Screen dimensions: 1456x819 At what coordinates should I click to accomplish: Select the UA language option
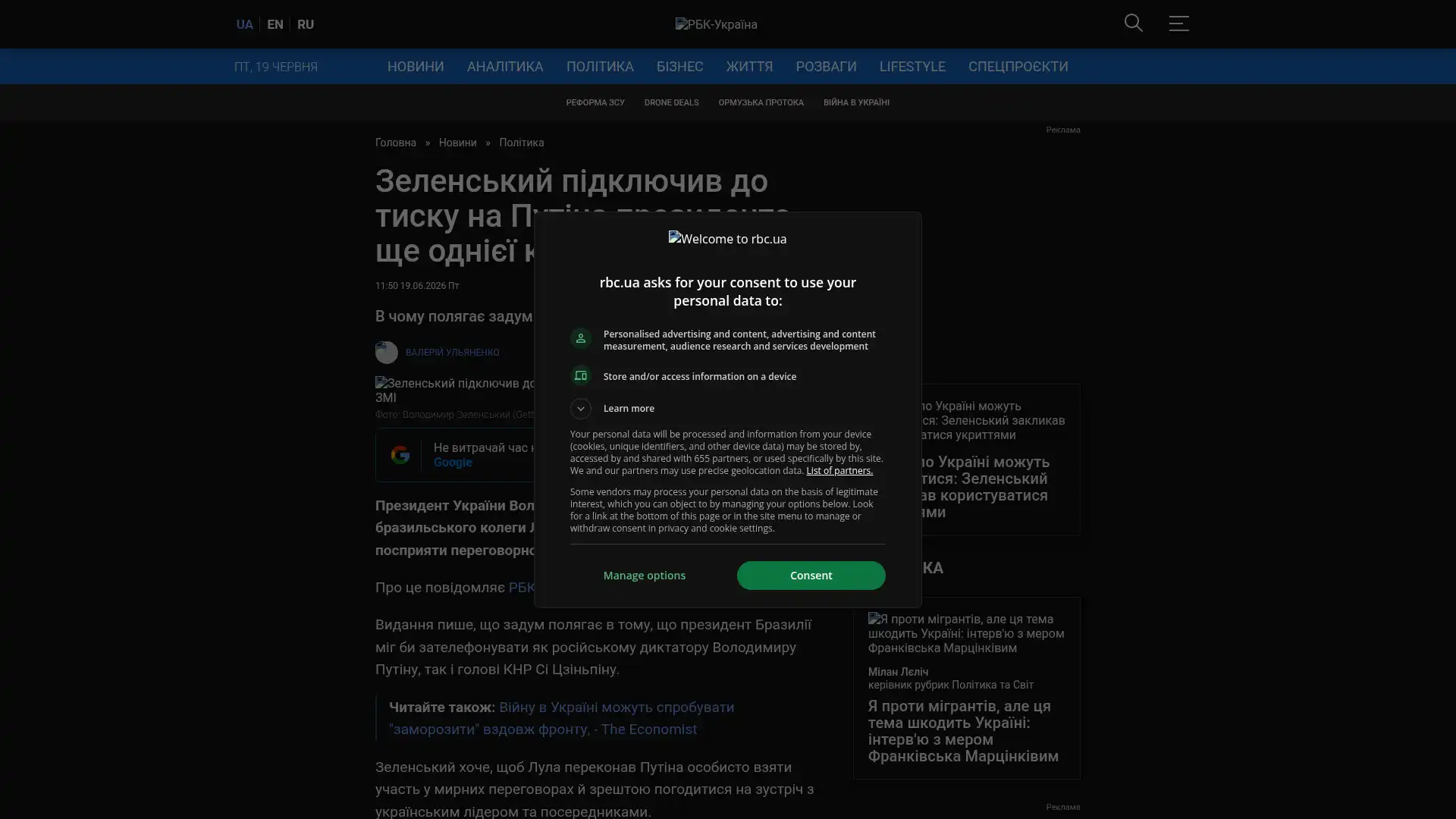[x=244, y=24]
